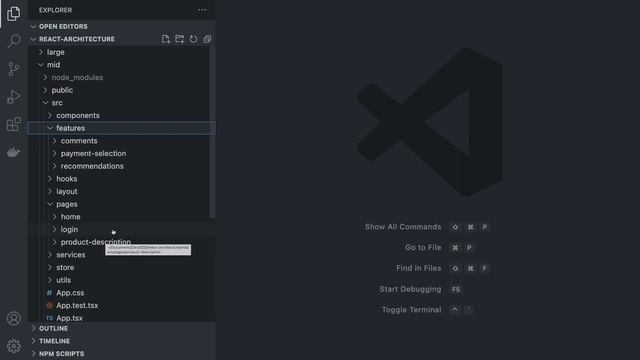
Task: Open the Docker view icon
Action: pyautogui.click(x=13, y=152)
